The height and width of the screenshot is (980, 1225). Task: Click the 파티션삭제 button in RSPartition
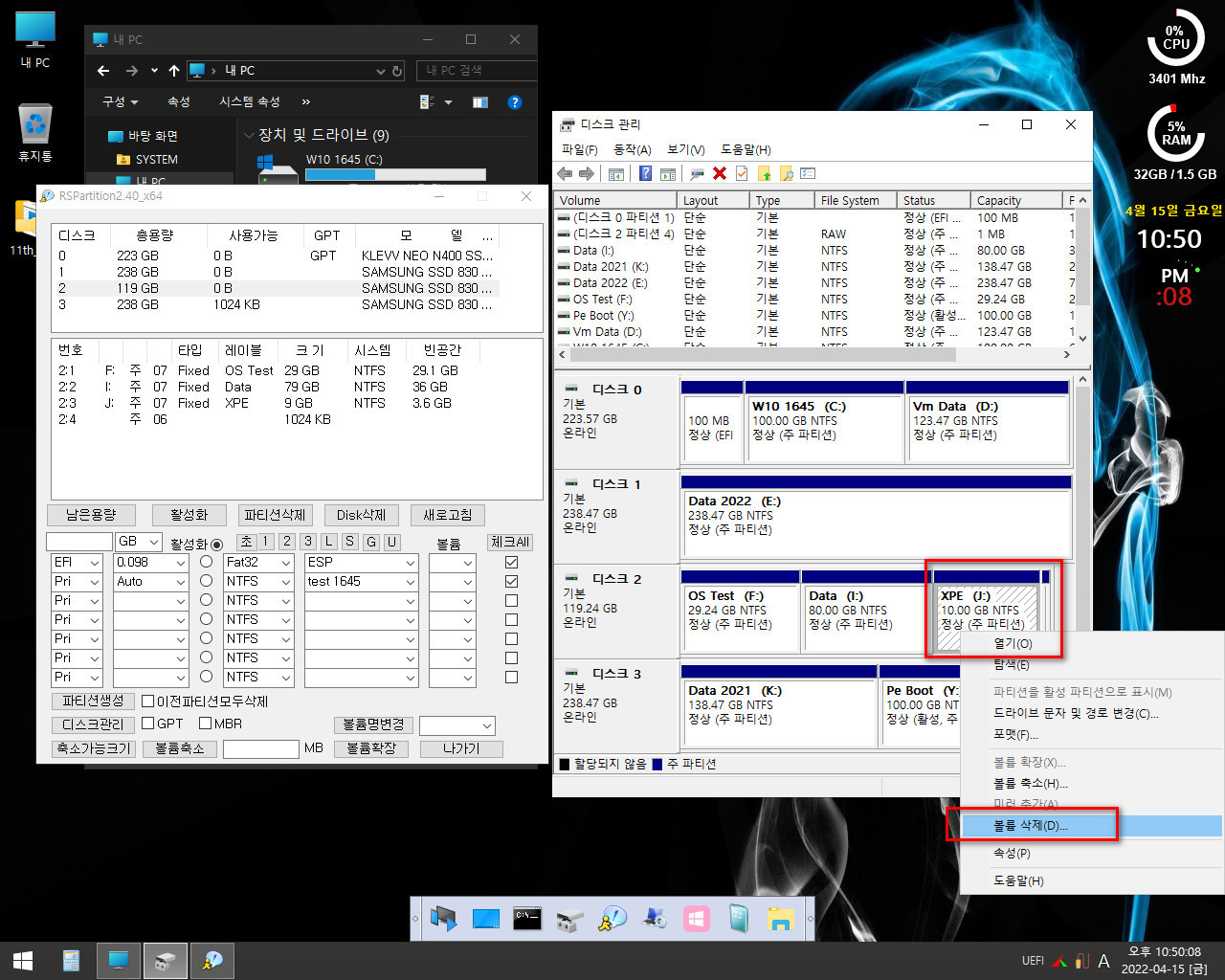(x=275, y=515)
